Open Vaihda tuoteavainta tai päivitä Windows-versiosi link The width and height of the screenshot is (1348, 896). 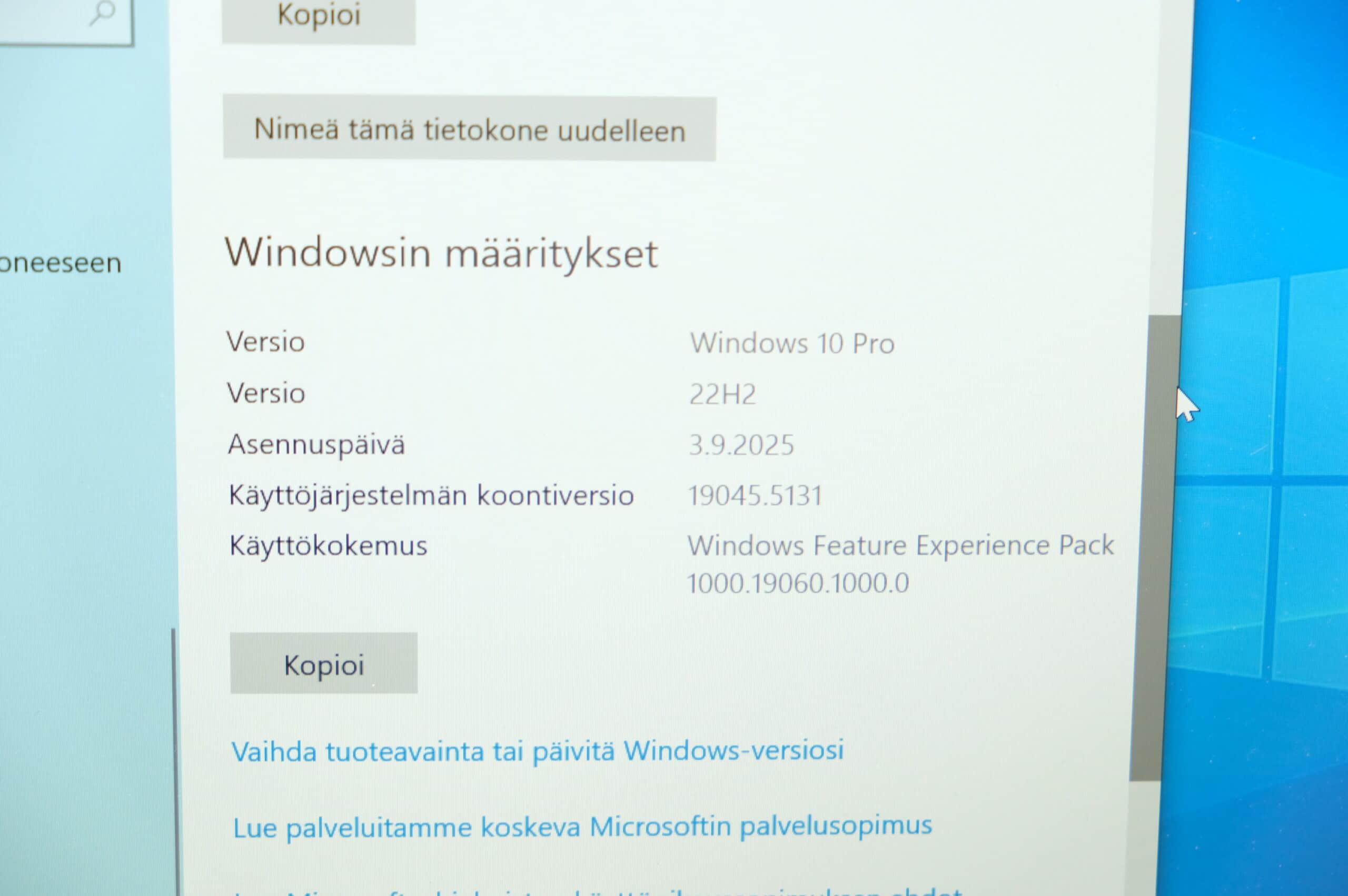coord(537,751)
